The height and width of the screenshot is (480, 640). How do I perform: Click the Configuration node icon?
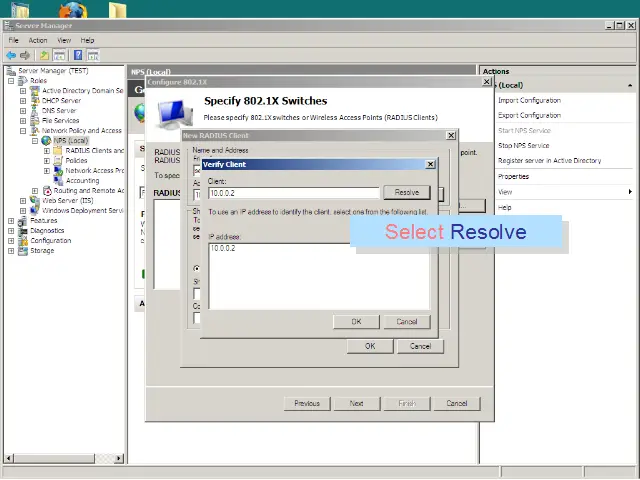(x=22, y=241)
